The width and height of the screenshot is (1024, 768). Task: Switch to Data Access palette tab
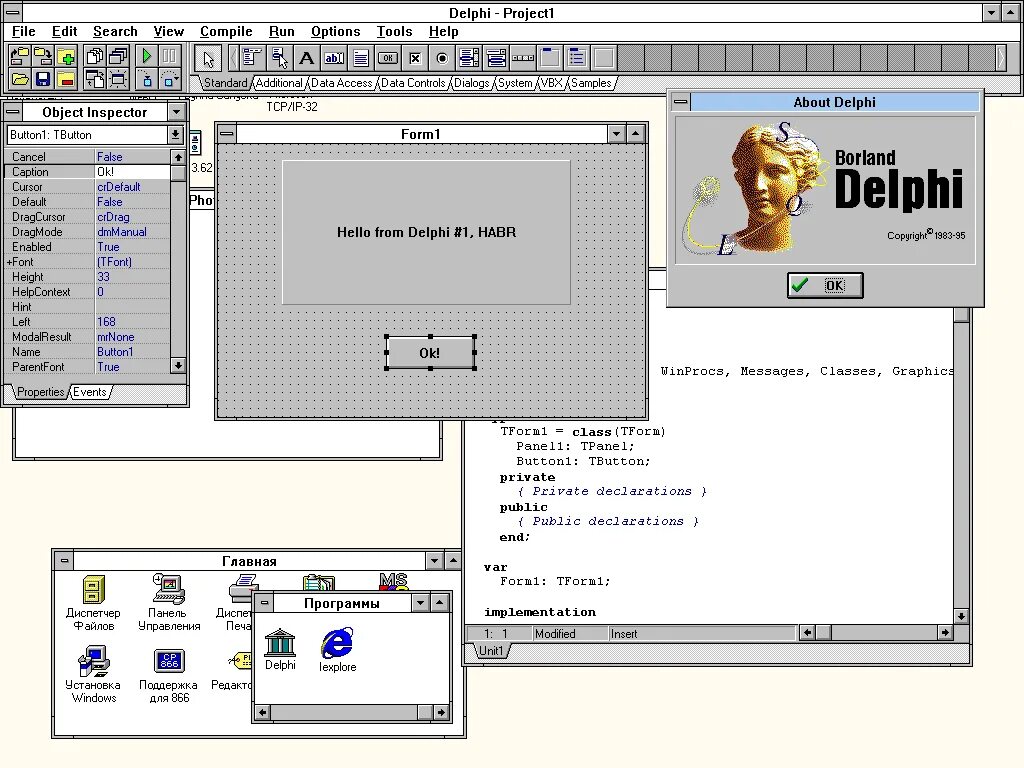pyautogui.click(x=342, y=83)
